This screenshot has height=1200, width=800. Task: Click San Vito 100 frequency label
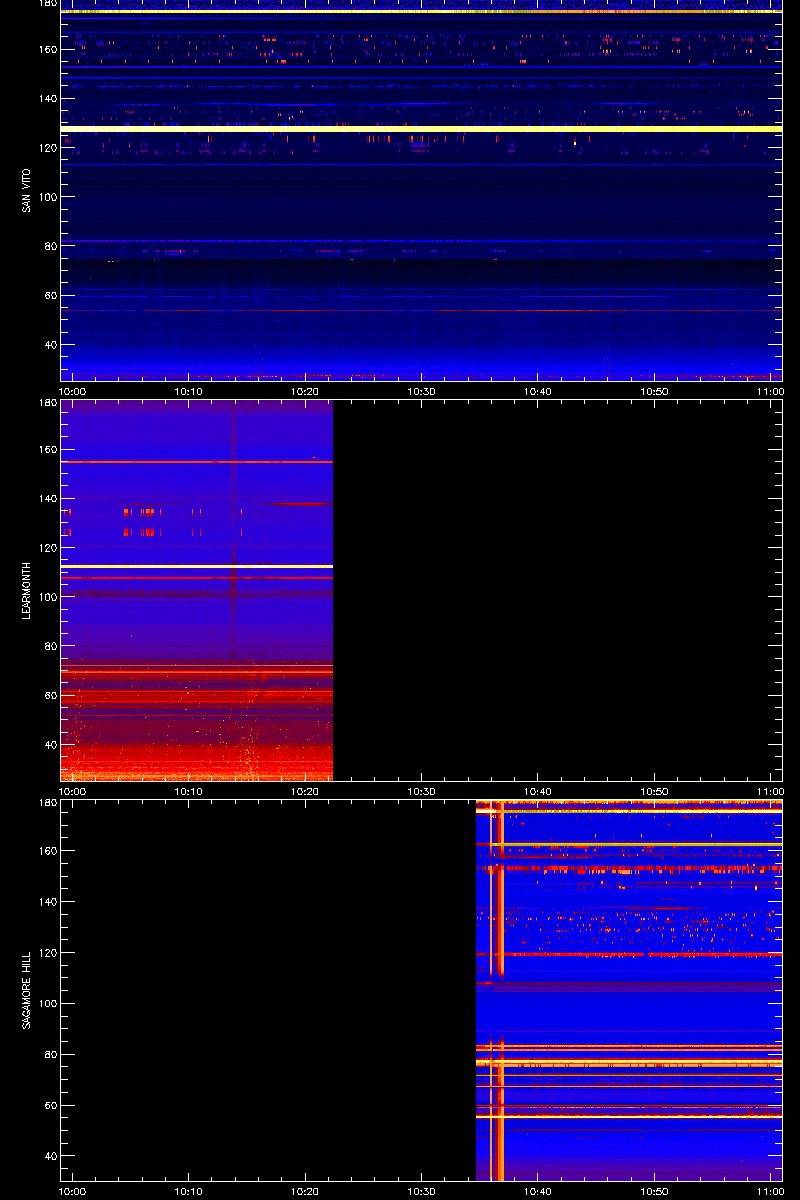[x=46, y=197]
